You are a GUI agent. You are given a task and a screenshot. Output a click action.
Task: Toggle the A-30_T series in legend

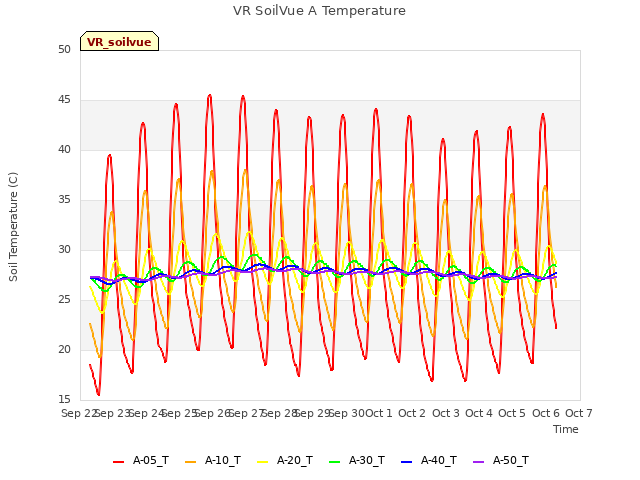click(357, 460)
